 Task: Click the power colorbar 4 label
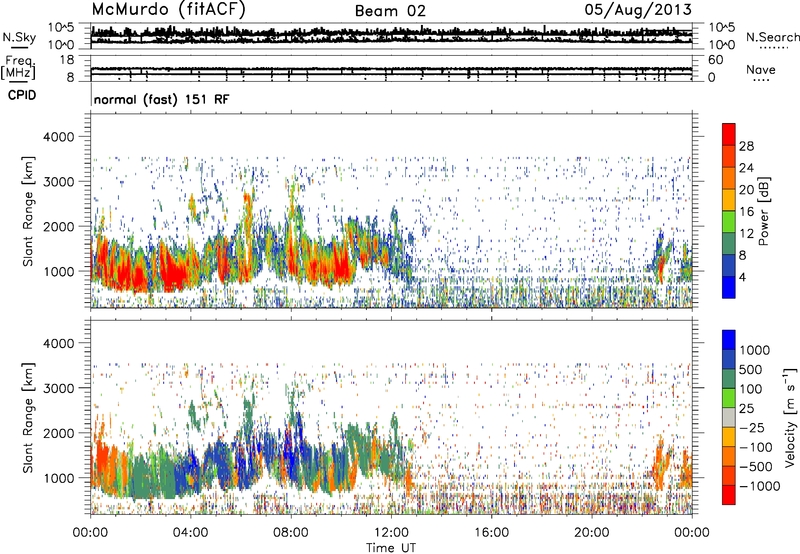coord(743,278)
